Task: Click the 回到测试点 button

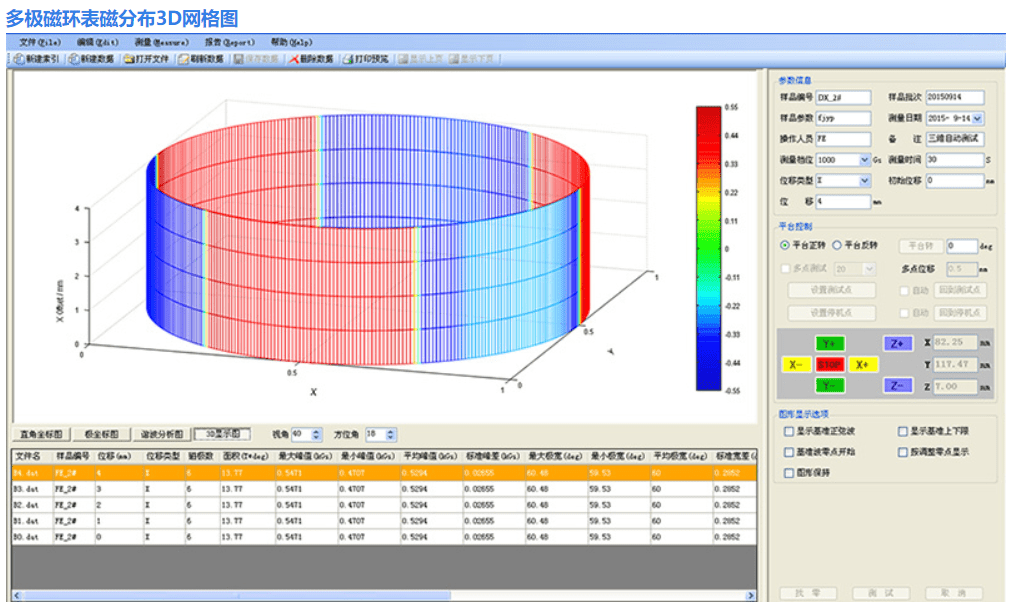Action: 960,290
